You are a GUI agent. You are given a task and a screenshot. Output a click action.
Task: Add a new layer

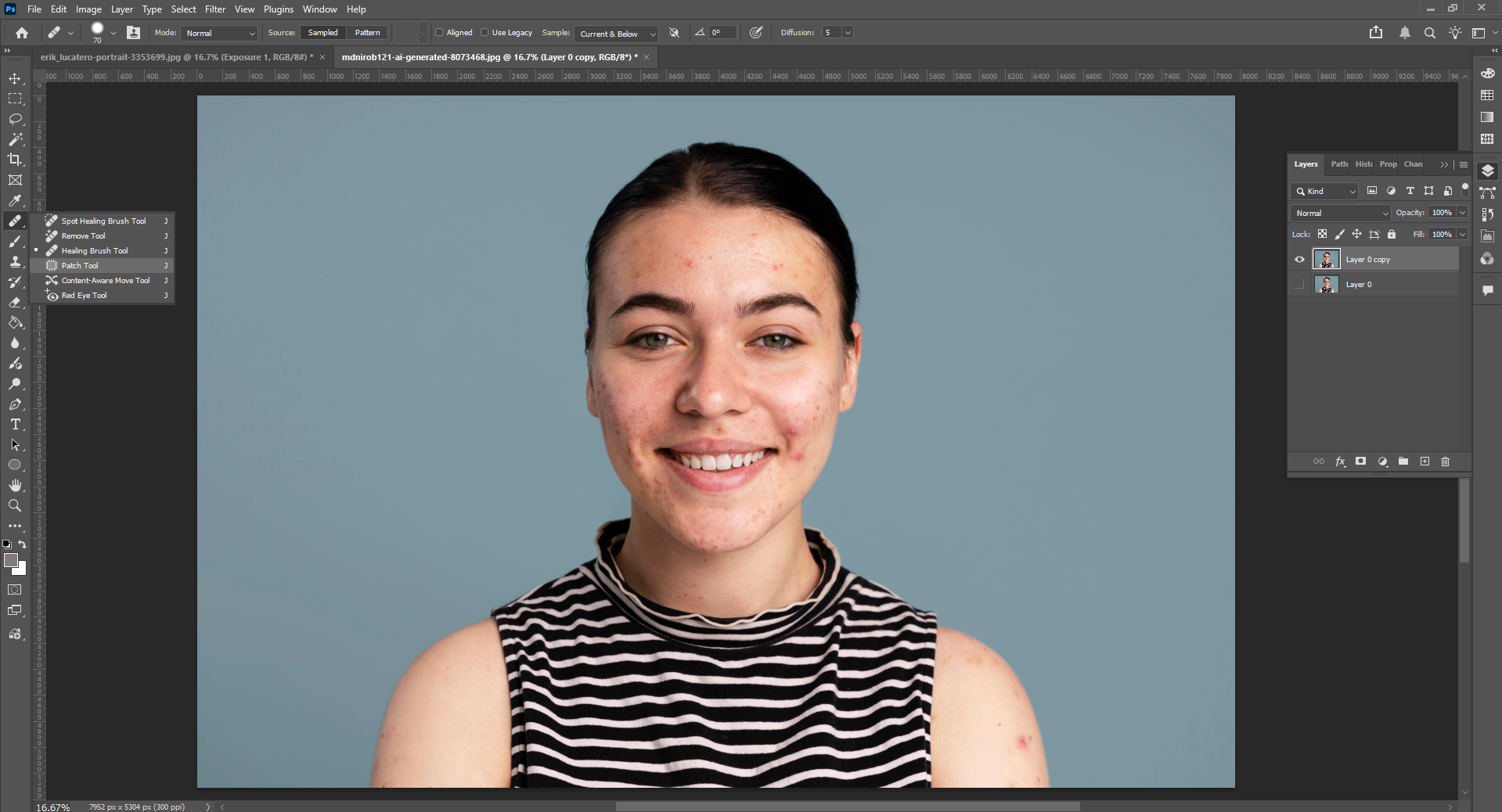point(1425,462)
